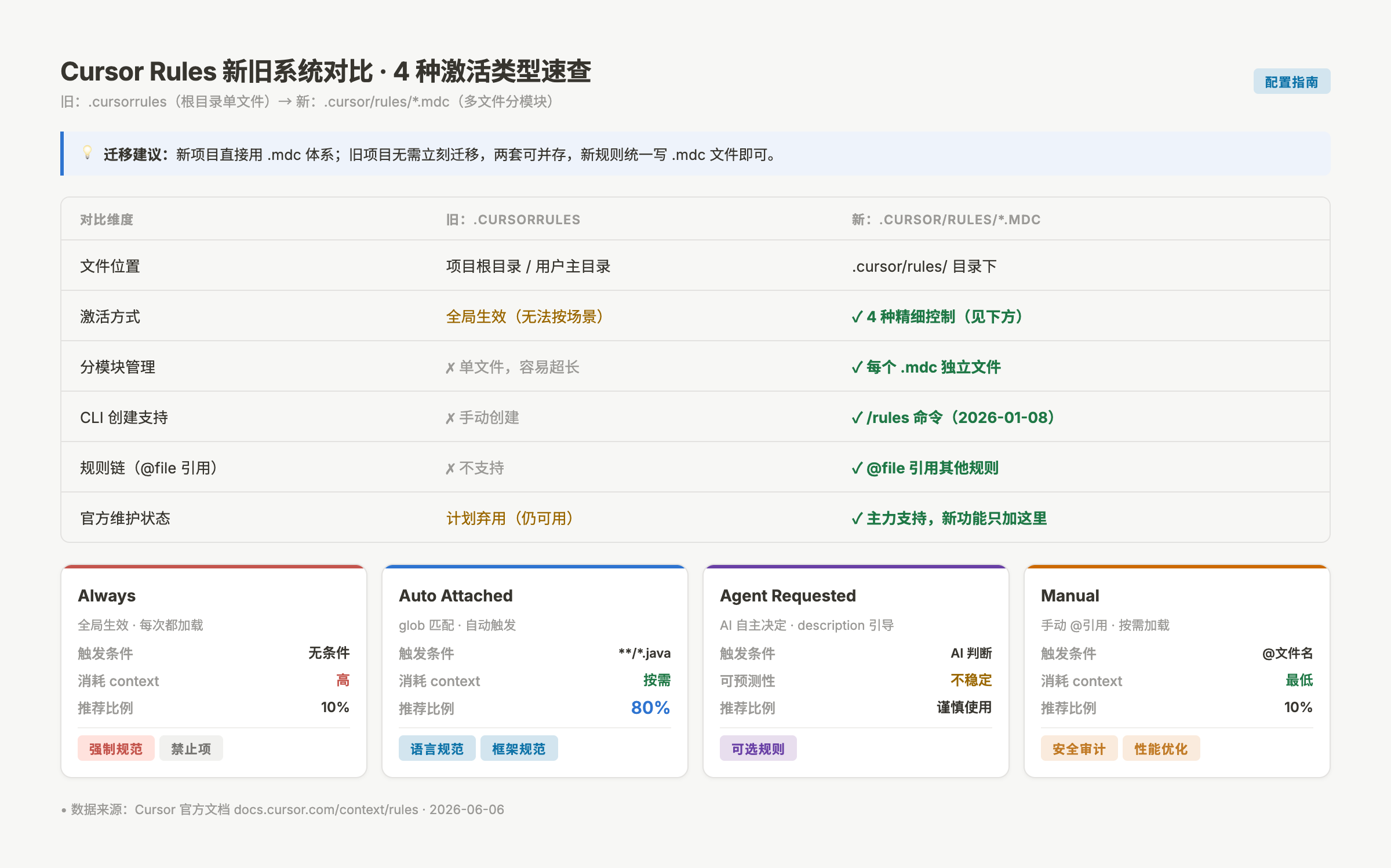Click the 可选规则 tag
Screen dimensions: 1391x868
click(758, 749)
